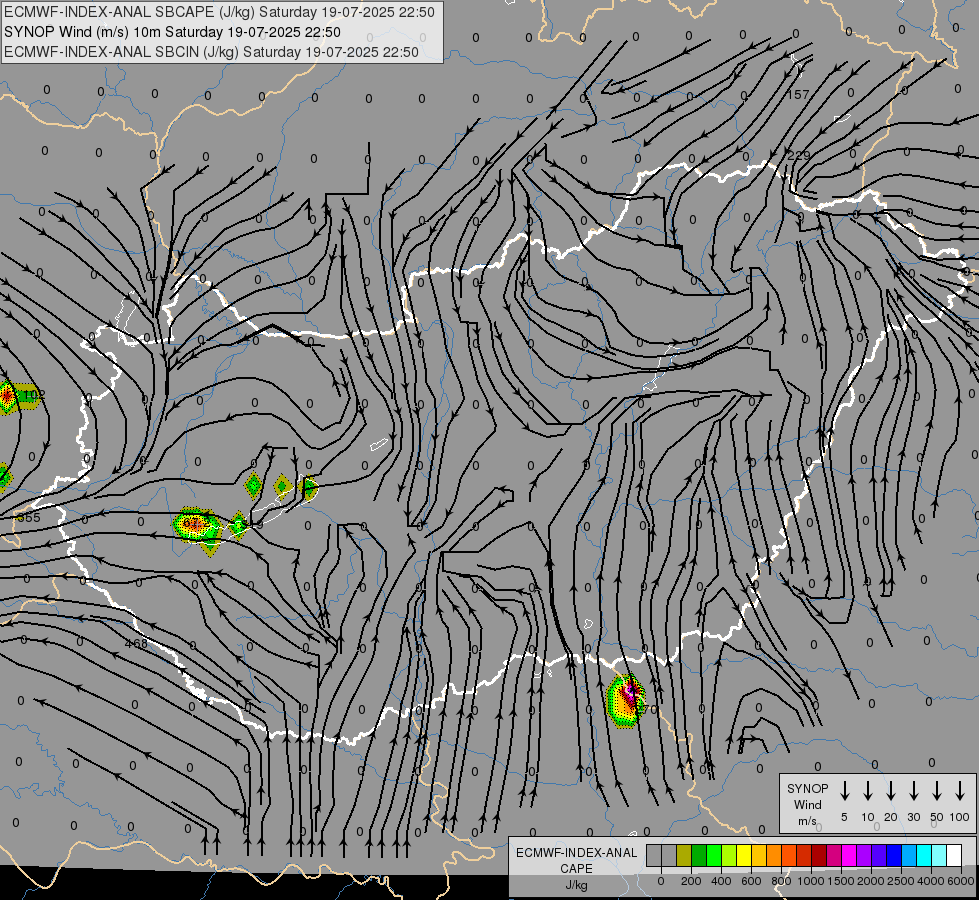The width and height of the screenshot is (979, 900).
Task: Pick the gray swatch right of the 0 tick
Action: pos(669,855)
